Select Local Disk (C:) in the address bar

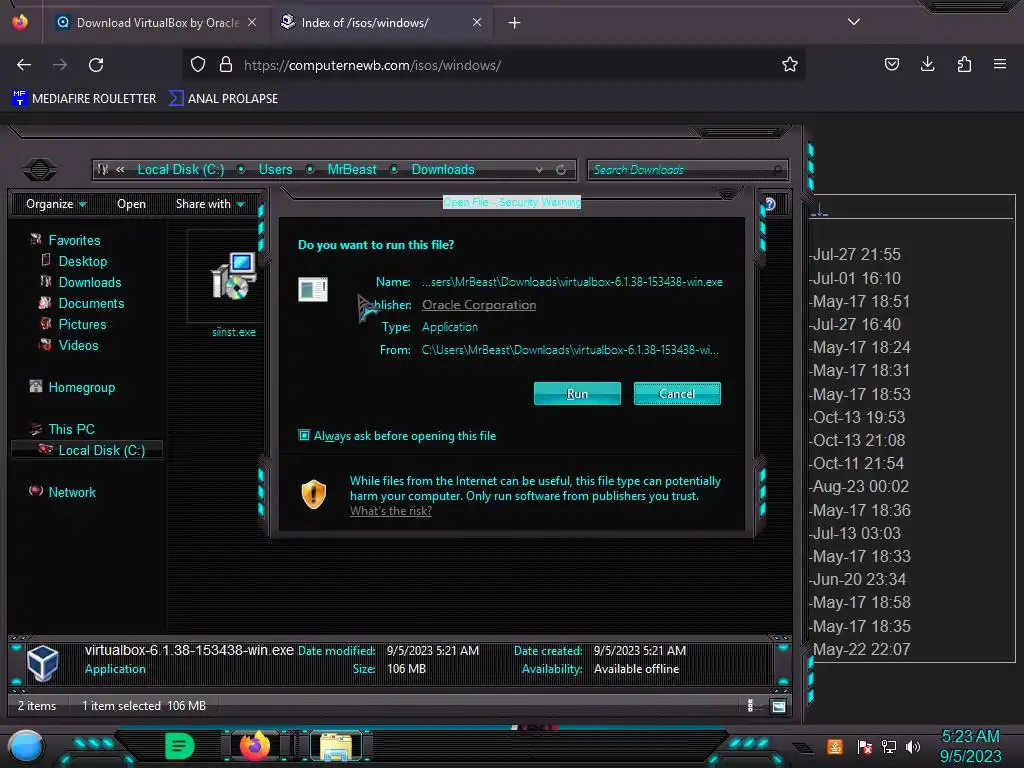(x=180, y=170)
